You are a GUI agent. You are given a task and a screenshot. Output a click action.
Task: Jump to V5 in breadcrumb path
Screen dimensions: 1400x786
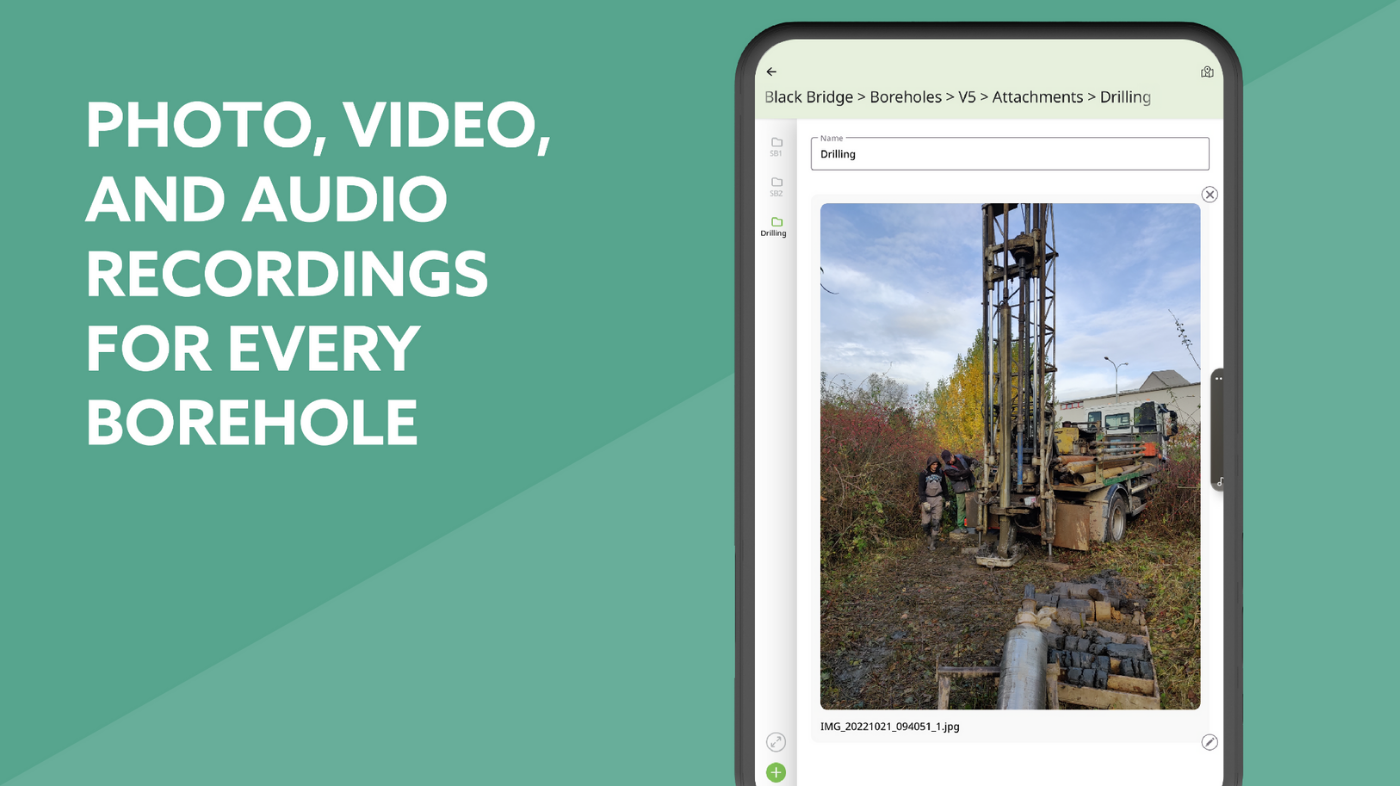pos(966,97)
